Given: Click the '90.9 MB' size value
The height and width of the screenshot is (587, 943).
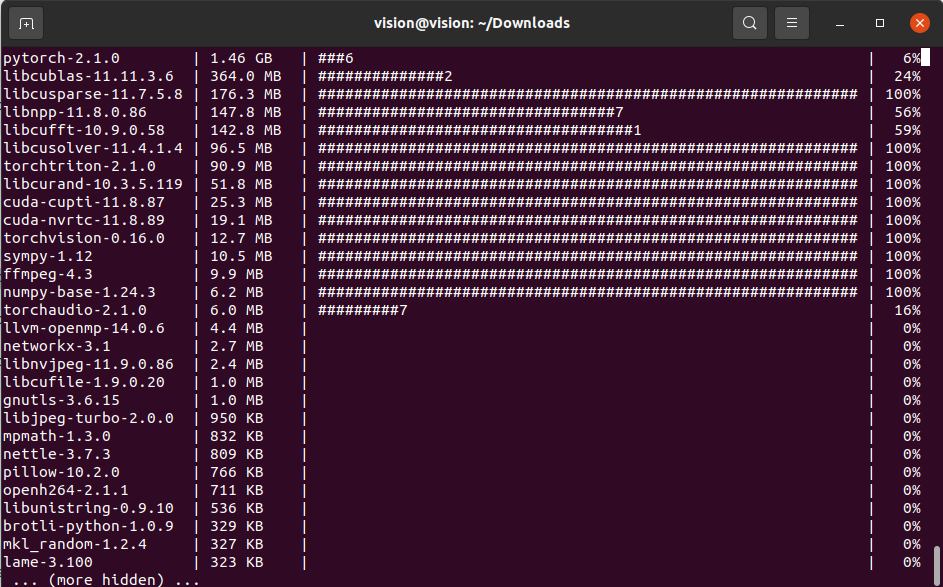Looking at the screenshot, I should pos(241,167).
